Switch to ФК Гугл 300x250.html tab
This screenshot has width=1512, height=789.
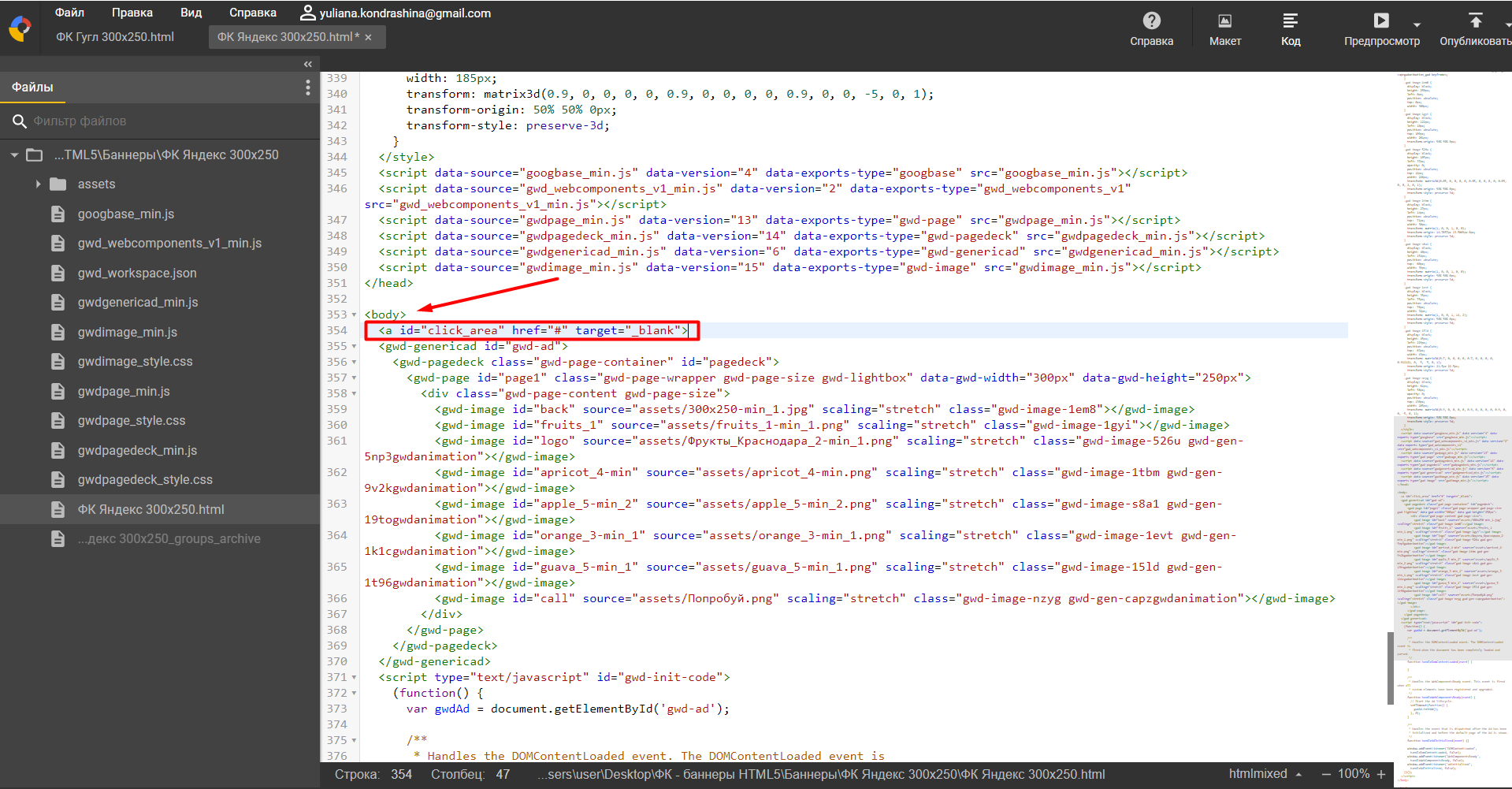coord(115,37)
